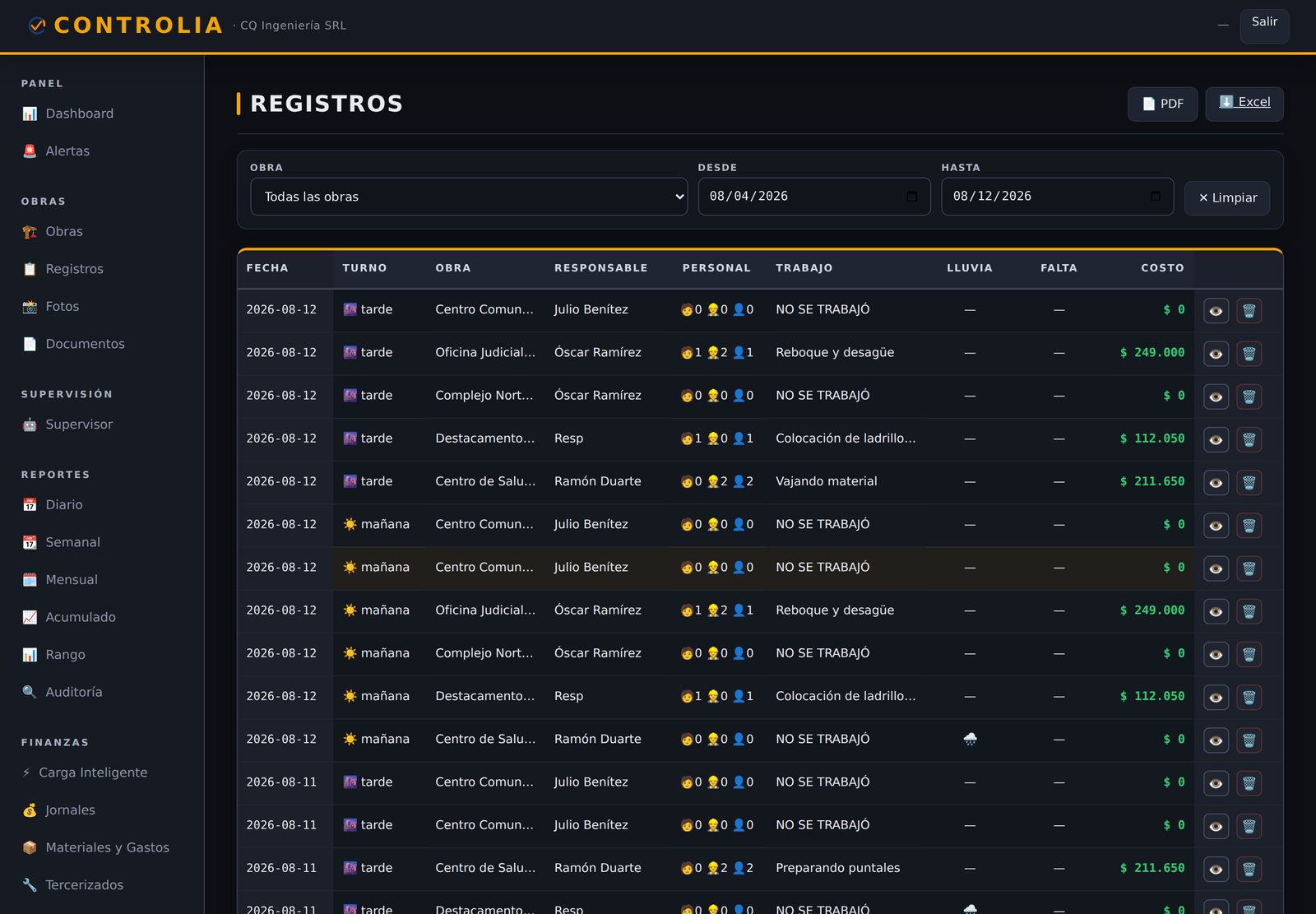Click the Desde date field text
The image size is (1316, 914).
coord(748,197)
